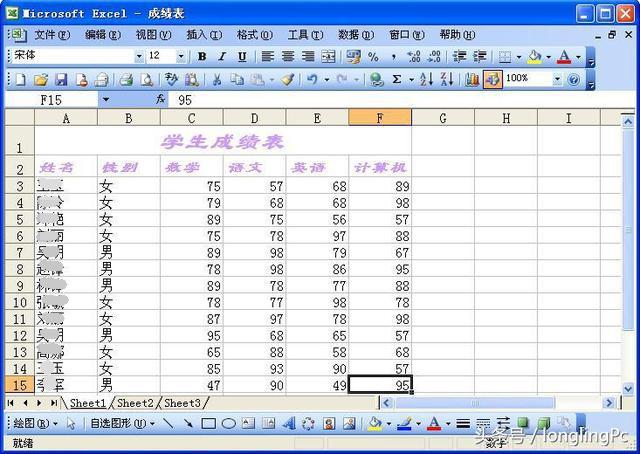Open the 数据 menu

356,35
